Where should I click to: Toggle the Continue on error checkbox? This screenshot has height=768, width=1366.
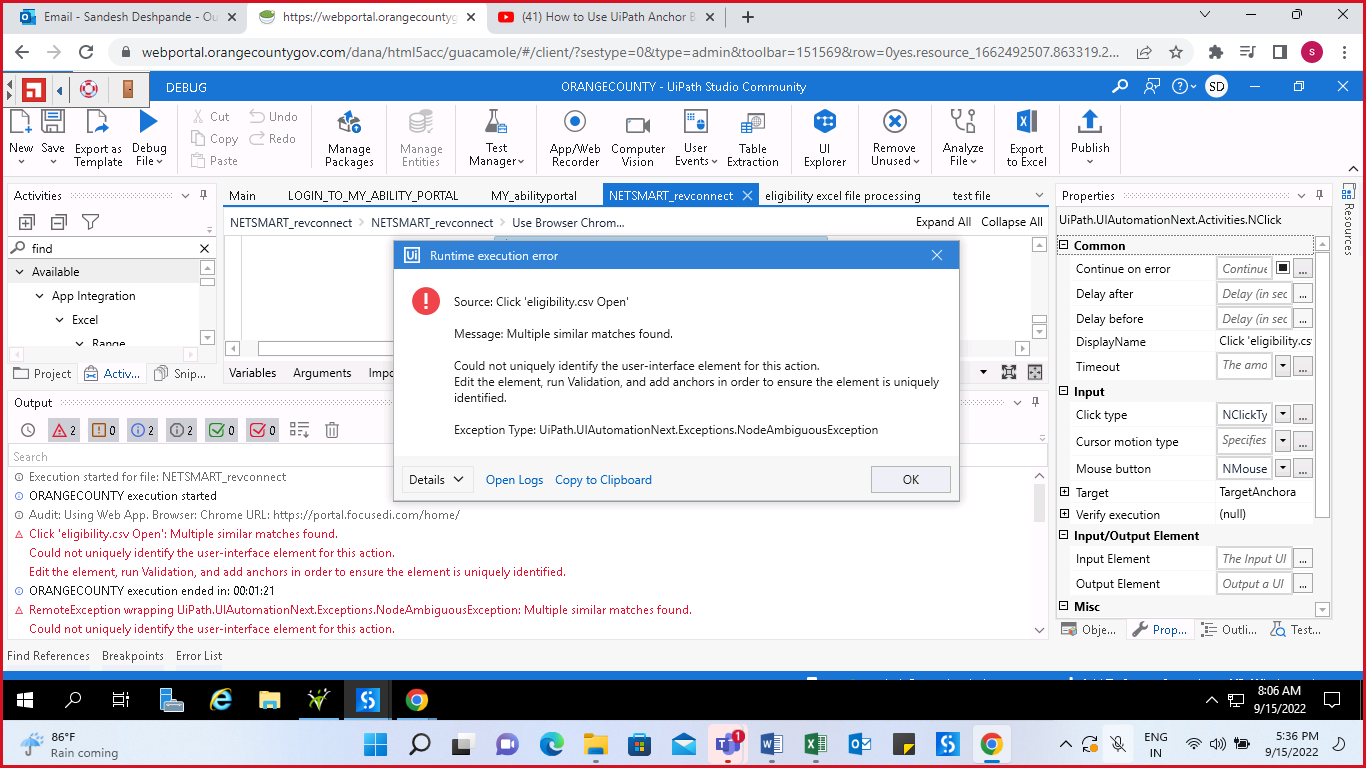click(1283, 268)
